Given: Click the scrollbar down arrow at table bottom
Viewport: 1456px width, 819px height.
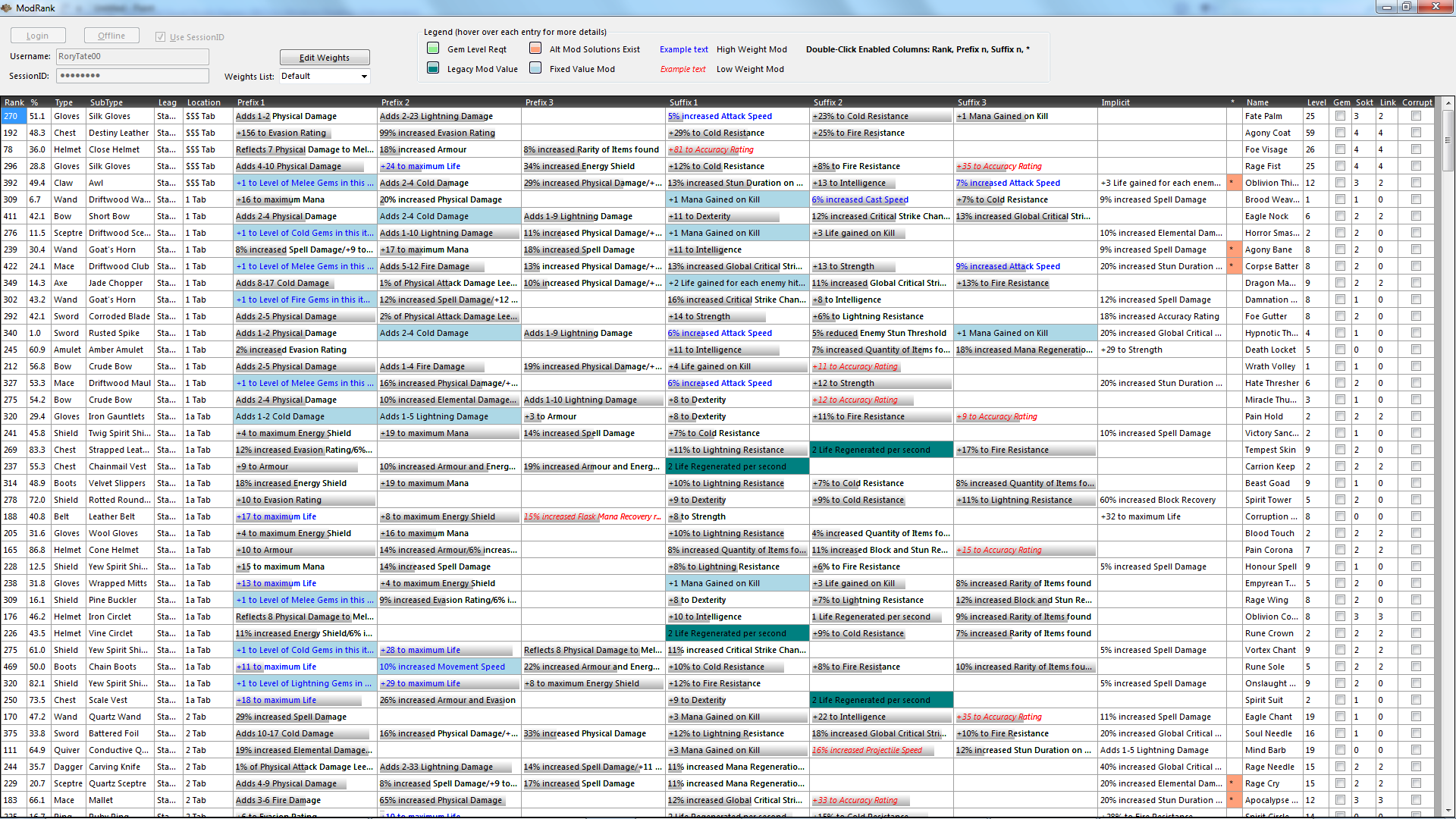Looking at the screenshot, I should (1448, 811).
